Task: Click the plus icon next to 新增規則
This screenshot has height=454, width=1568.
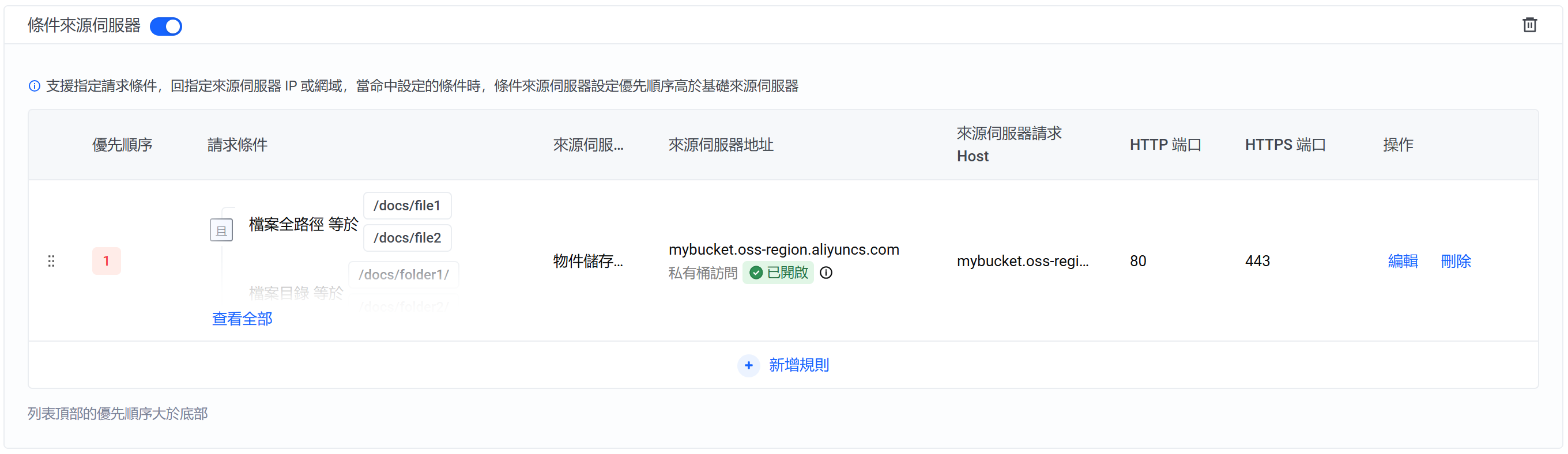Action: tap(748, 365)
